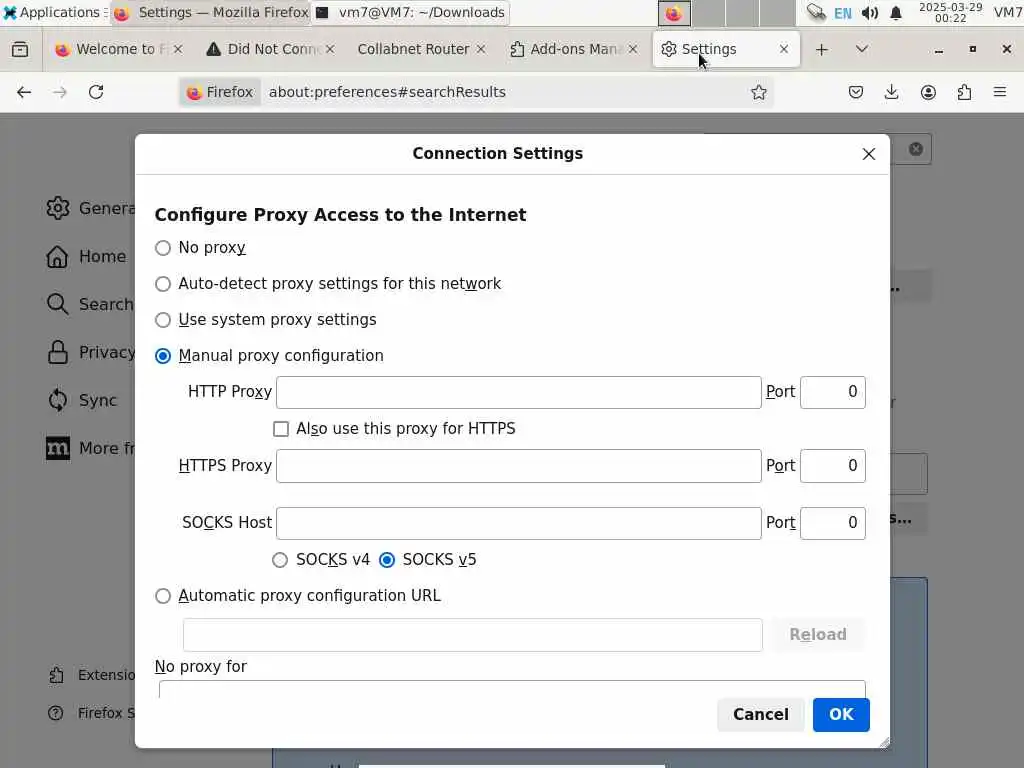Image resolution: width=1024 pixels, height=768 pixels.
Task: Open the Extensions puzzle icon
Action: (964, 92)
